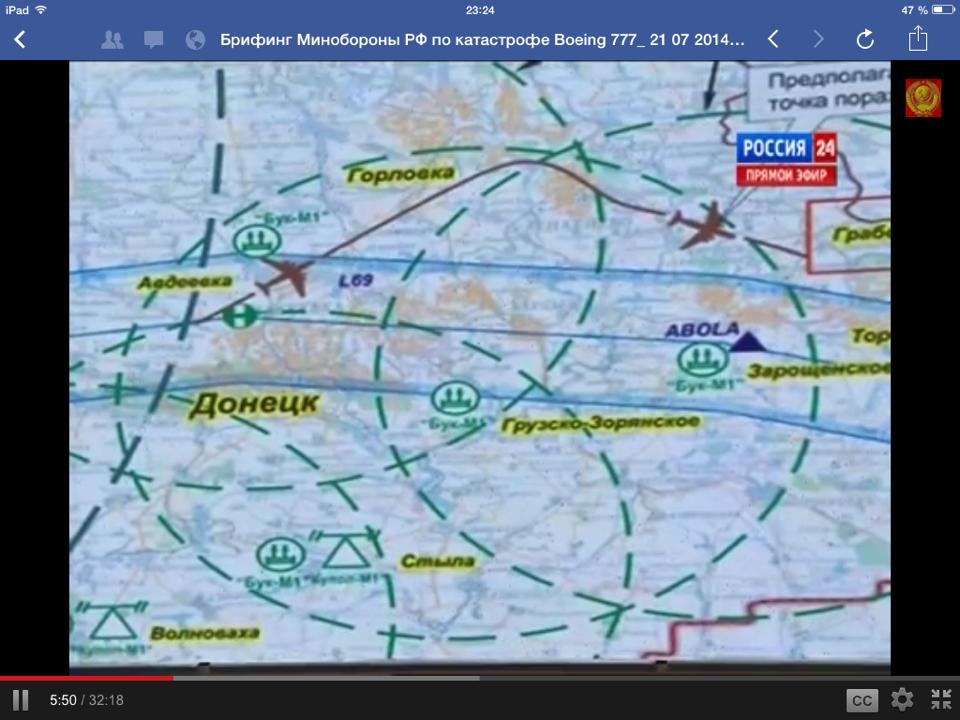The height and width of the screenshot is (720, 960).
Task: Click the Soviet emblem channel avatar
Action: (x=923, y=98)
